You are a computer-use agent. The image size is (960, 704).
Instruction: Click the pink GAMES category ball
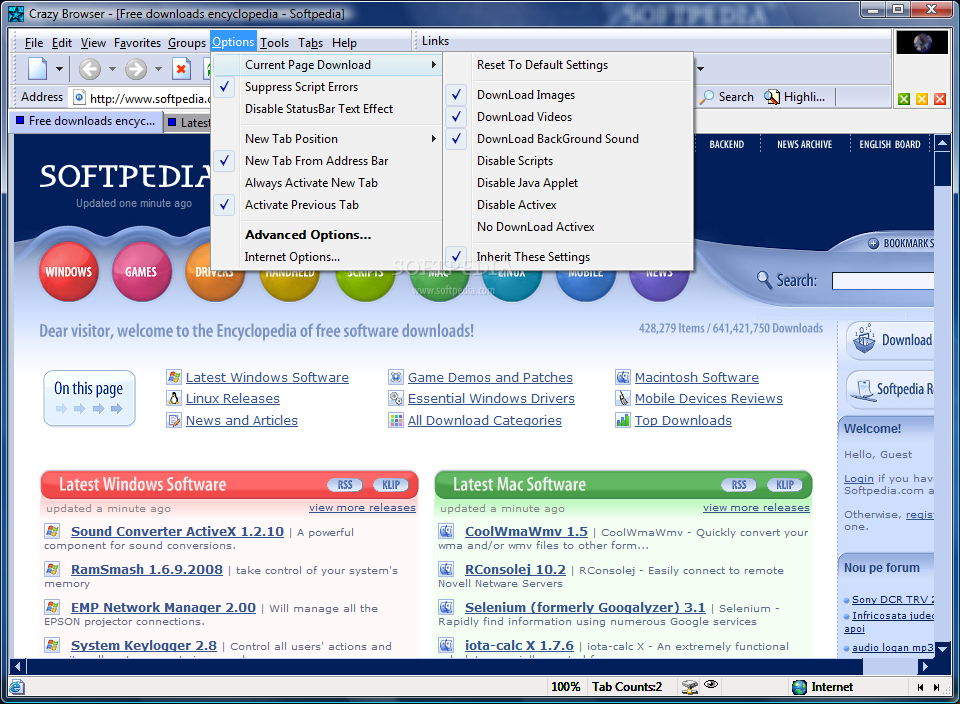pos(141,272)
